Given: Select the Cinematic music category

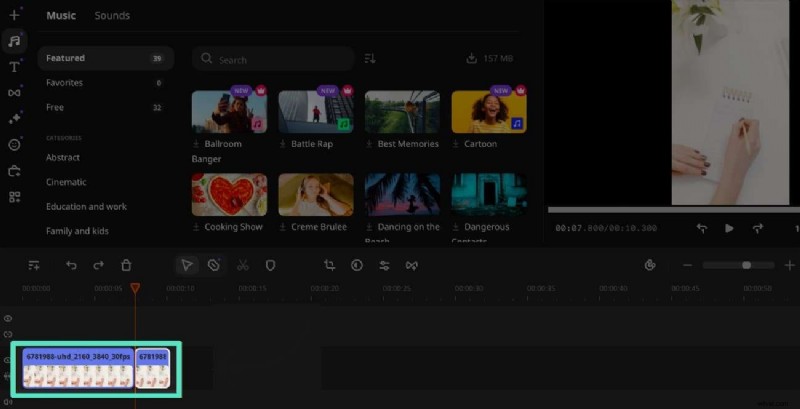Looking at the screenshot, I should coord(66,182).
